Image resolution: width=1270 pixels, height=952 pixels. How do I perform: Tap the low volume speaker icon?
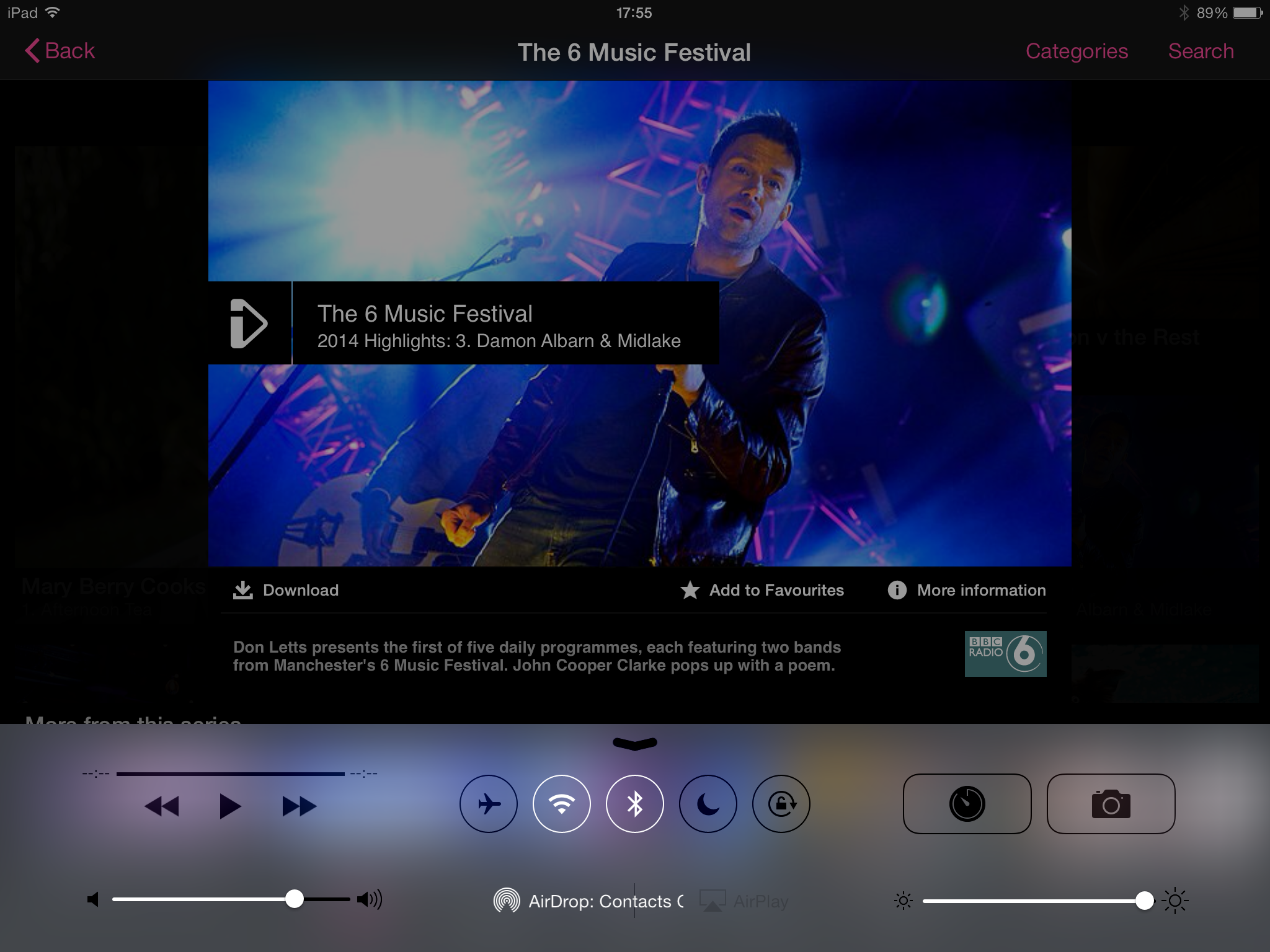click(93, 899)
